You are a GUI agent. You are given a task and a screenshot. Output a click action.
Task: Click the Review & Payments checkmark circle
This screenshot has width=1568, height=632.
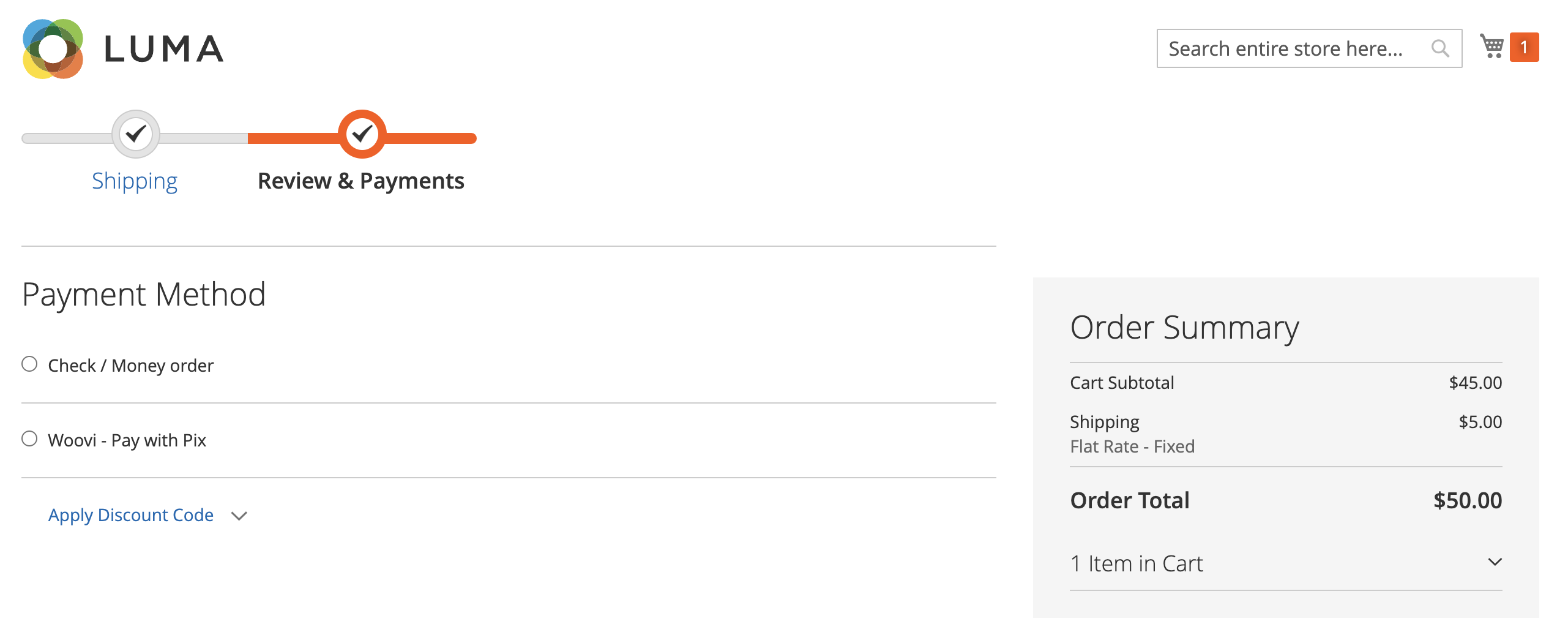click(x=362, y=134)
